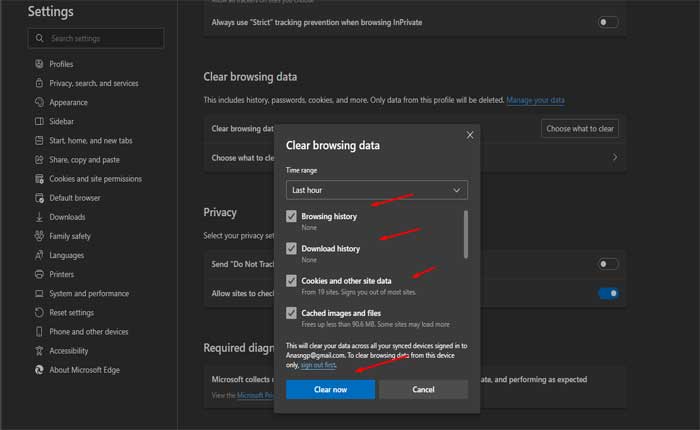700x430 pixels.
Task: Uncheck the Browsing history checkbox
Action: 292,216
